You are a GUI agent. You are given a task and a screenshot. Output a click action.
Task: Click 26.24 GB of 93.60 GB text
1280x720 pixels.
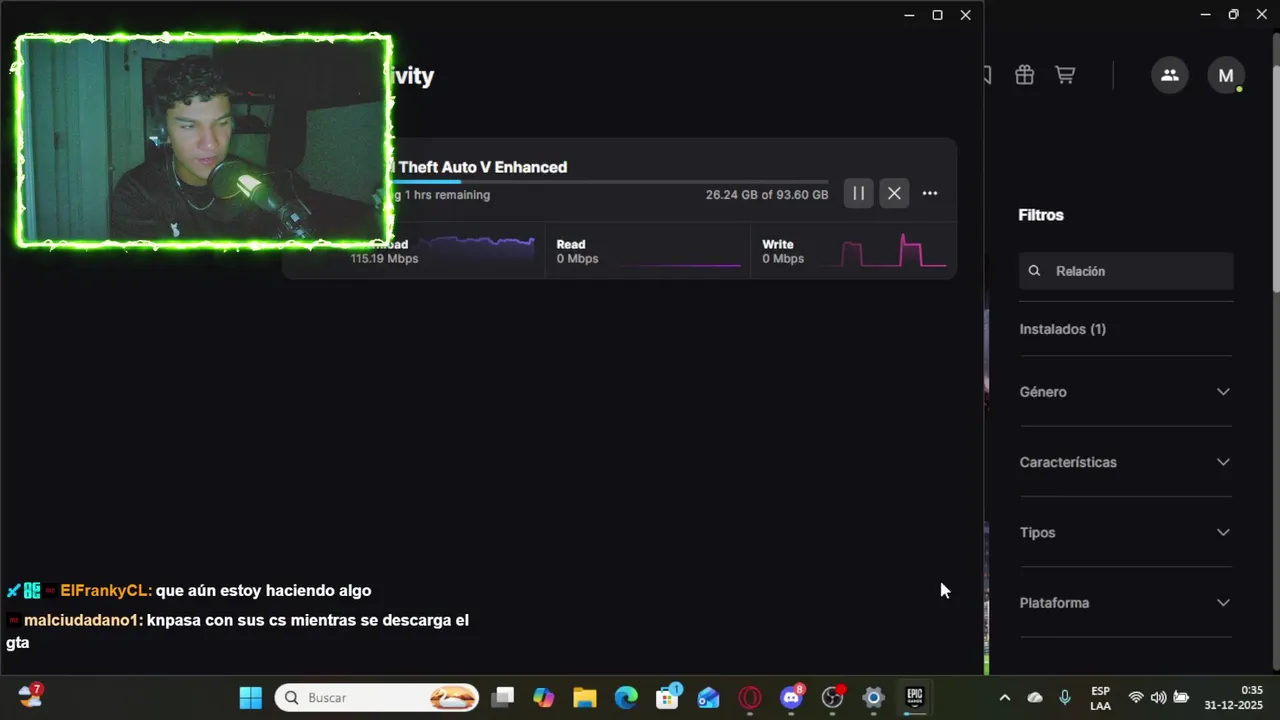tap(767, 195)
